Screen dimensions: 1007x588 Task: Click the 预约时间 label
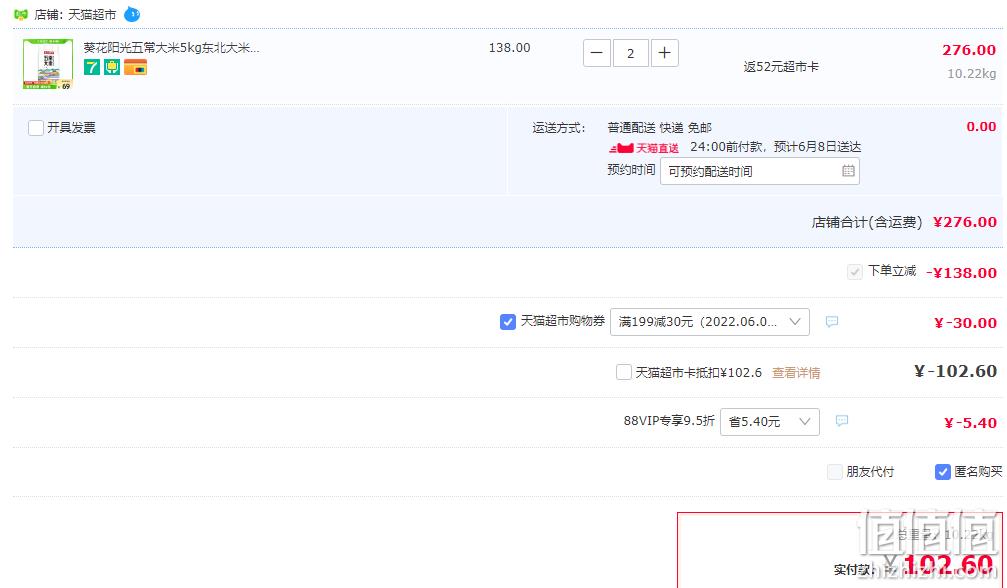coord(631,169)
